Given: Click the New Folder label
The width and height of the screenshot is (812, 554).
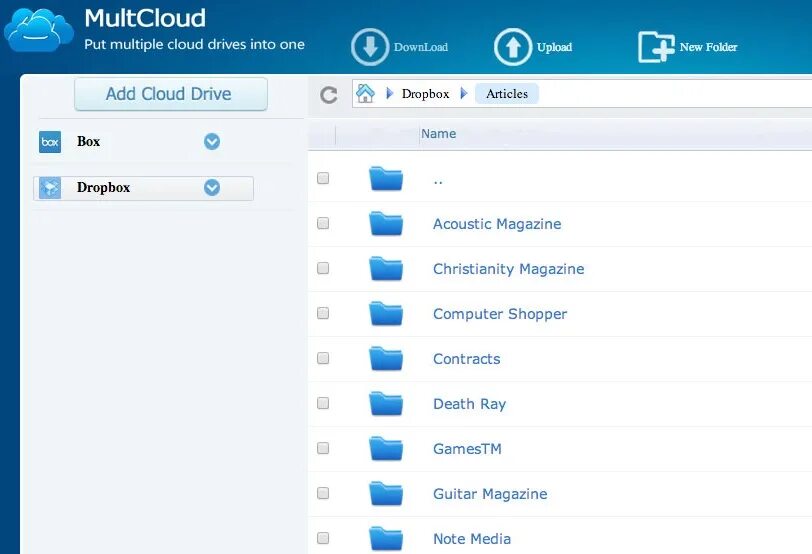Looking at the screenshot, I should tap(708, 47).
